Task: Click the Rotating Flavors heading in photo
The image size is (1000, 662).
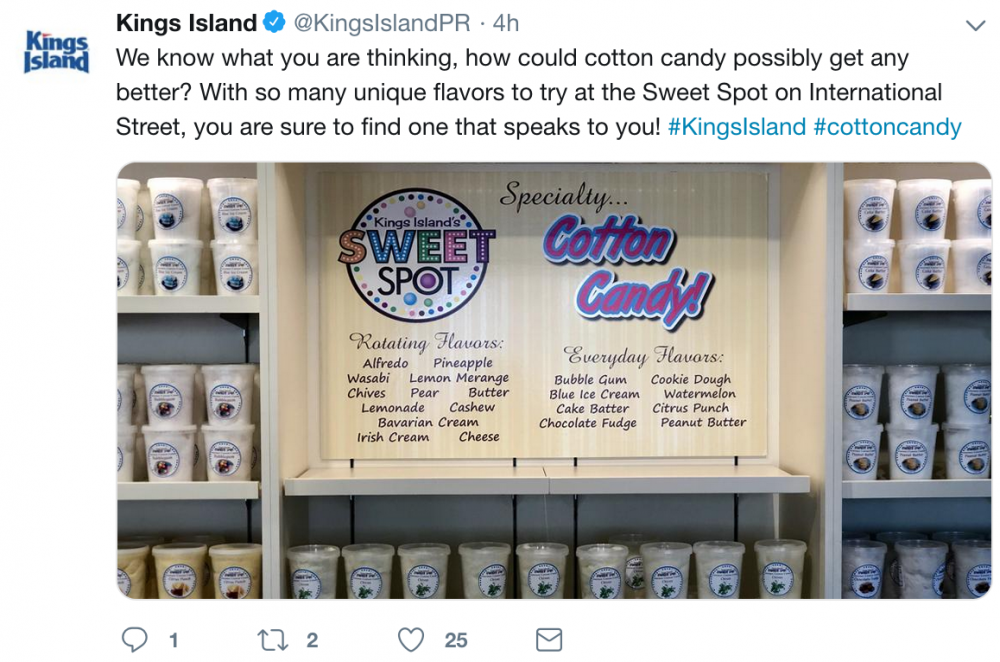Action: point(426,342)
